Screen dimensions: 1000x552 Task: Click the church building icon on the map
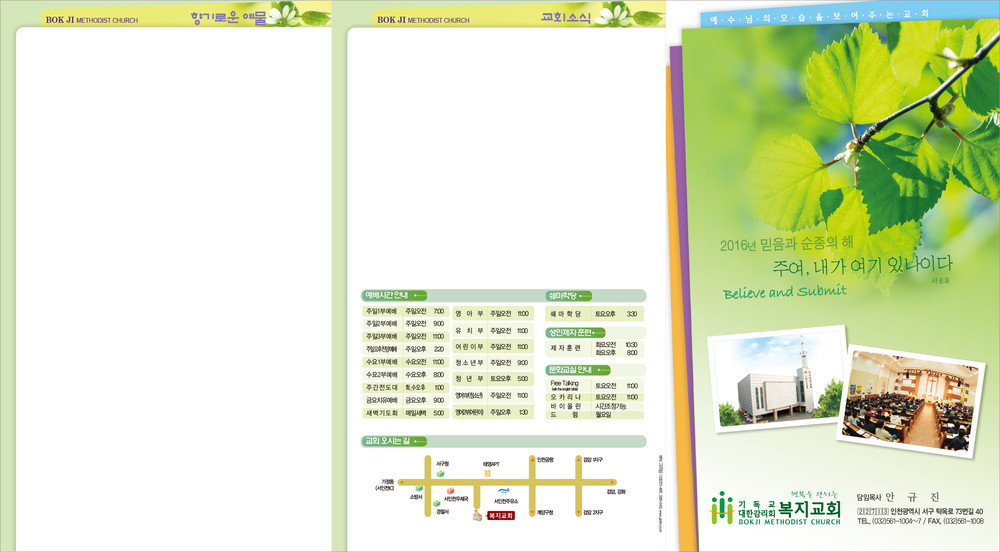pos(477,515)
